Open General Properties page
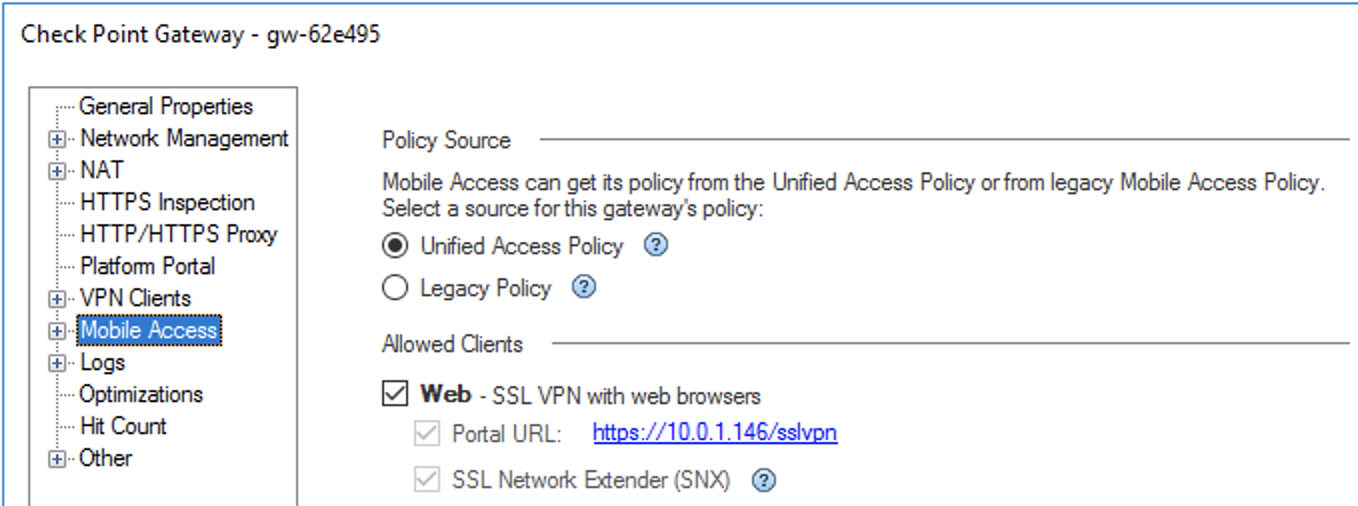The image size is (1358, 506). tap(166, 106)
